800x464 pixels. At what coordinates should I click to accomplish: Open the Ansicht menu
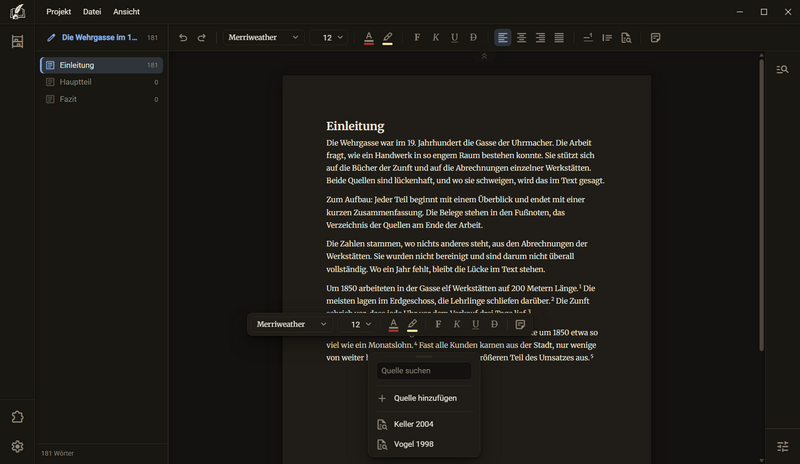pyautogui.click(x=127, y=12)
